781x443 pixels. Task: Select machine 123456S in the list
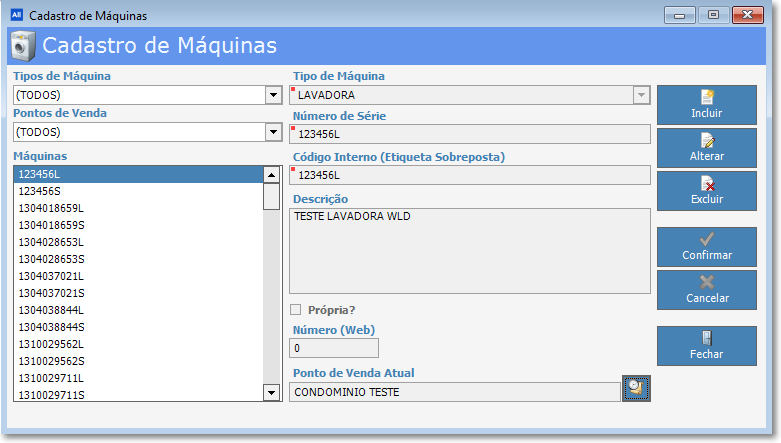pyautogui.click(x=138, y=191)
